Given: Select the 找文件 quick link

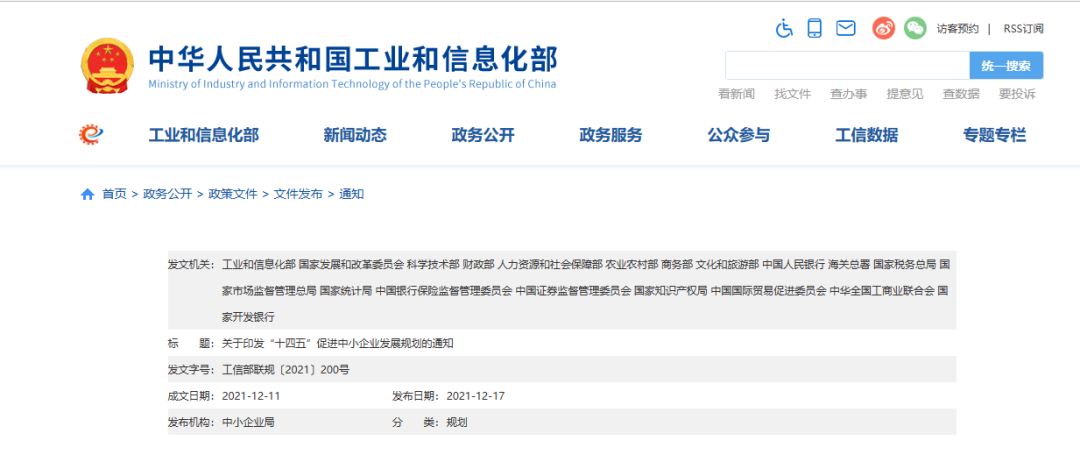Looking at the screenshot, I should [793, 94].
